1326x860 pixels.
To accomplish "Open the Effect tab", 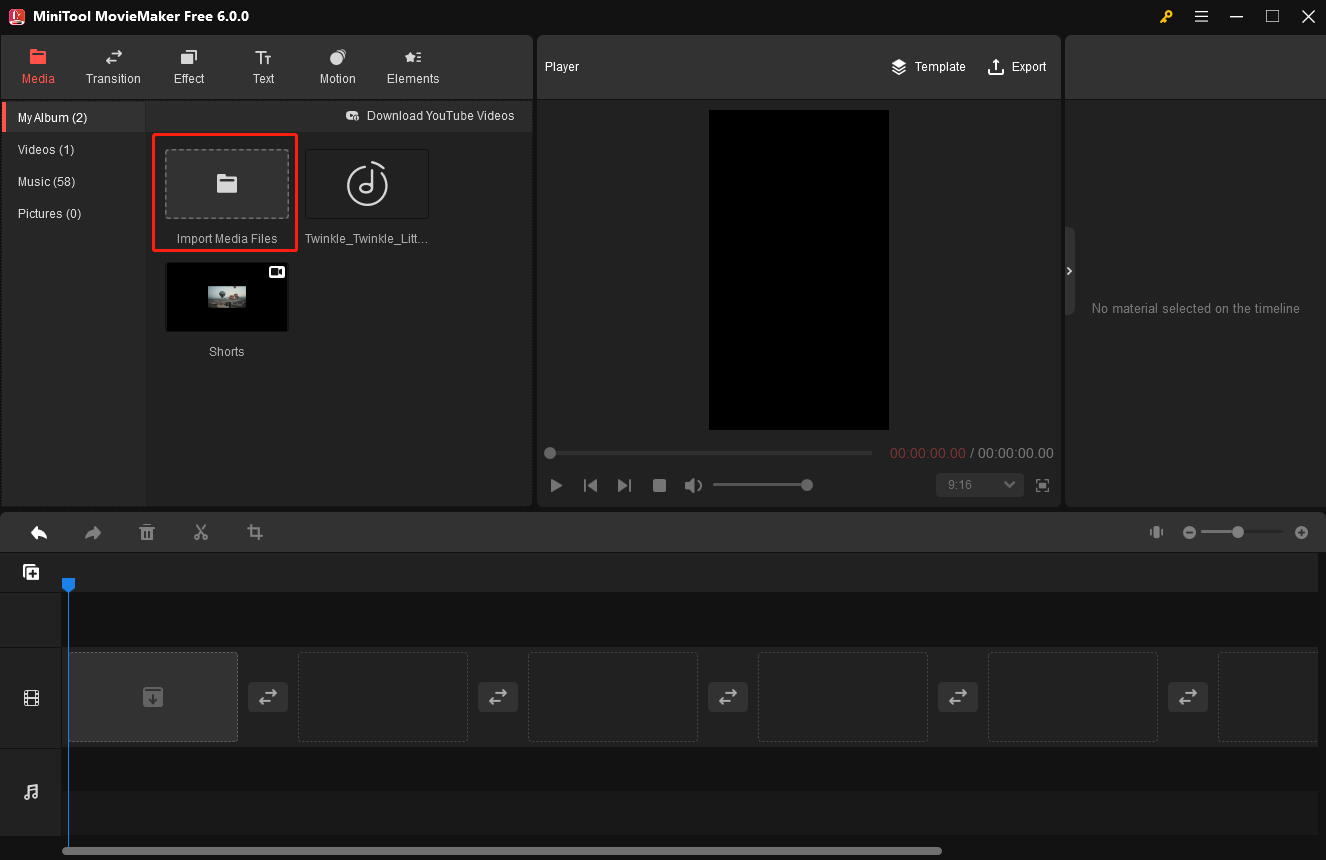I will [x=188, y=67].
